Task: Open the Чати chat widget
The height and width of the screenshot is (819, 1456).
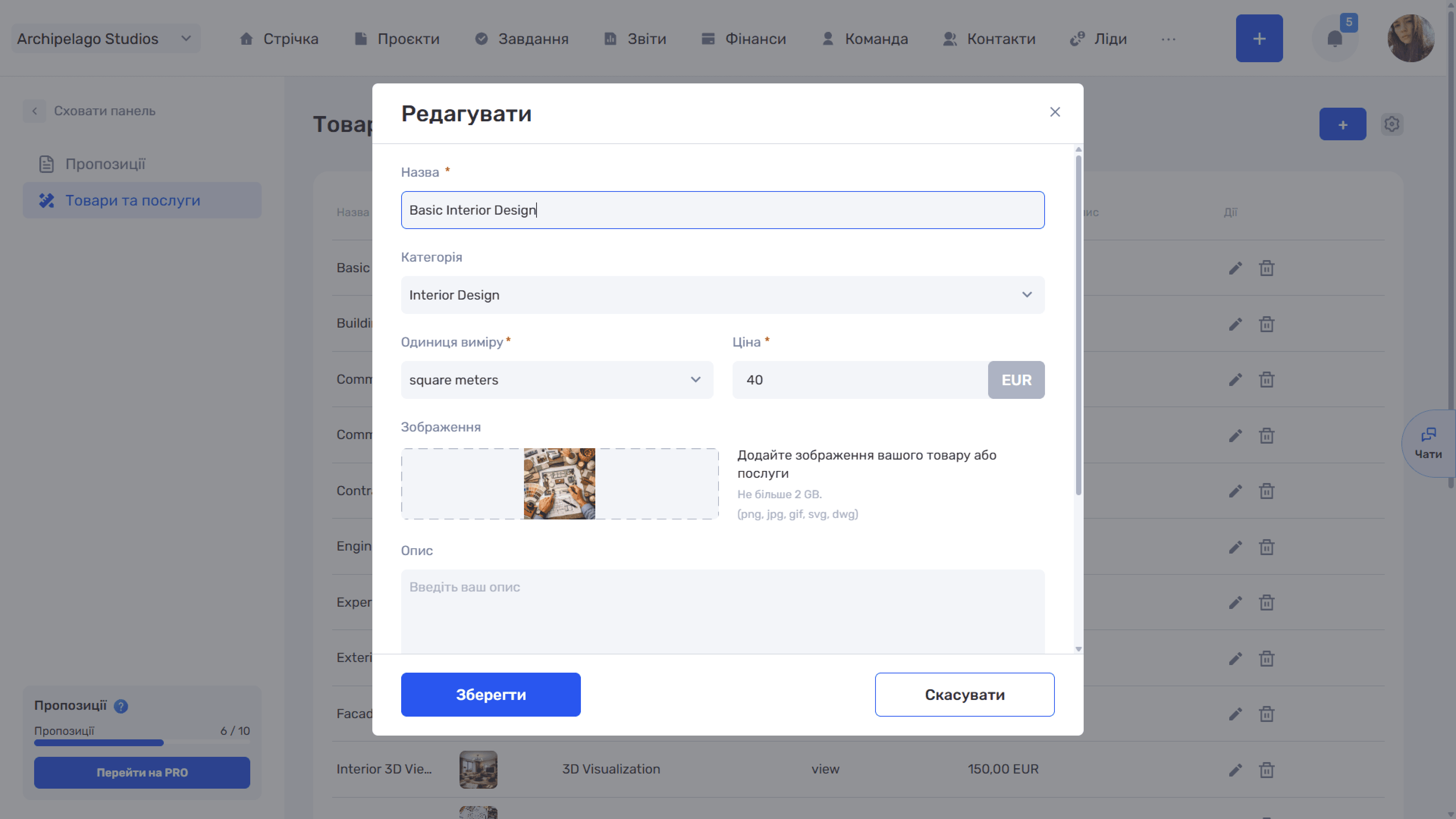Action: pyautogui.click(x=1428, y=444)
